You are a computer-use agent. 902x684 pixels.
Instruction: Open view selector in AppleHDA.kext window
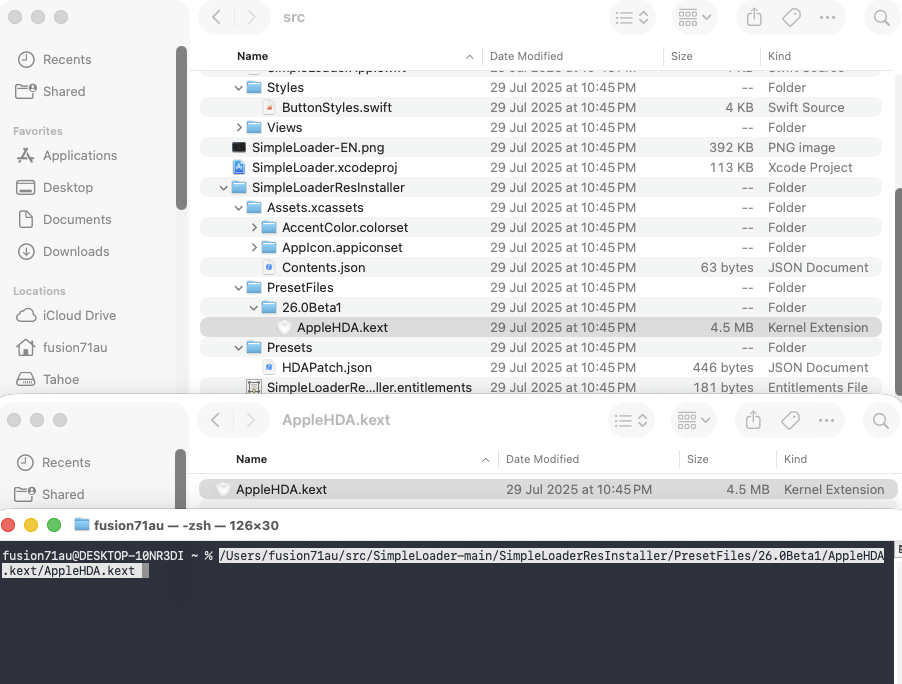pos(631,421)
